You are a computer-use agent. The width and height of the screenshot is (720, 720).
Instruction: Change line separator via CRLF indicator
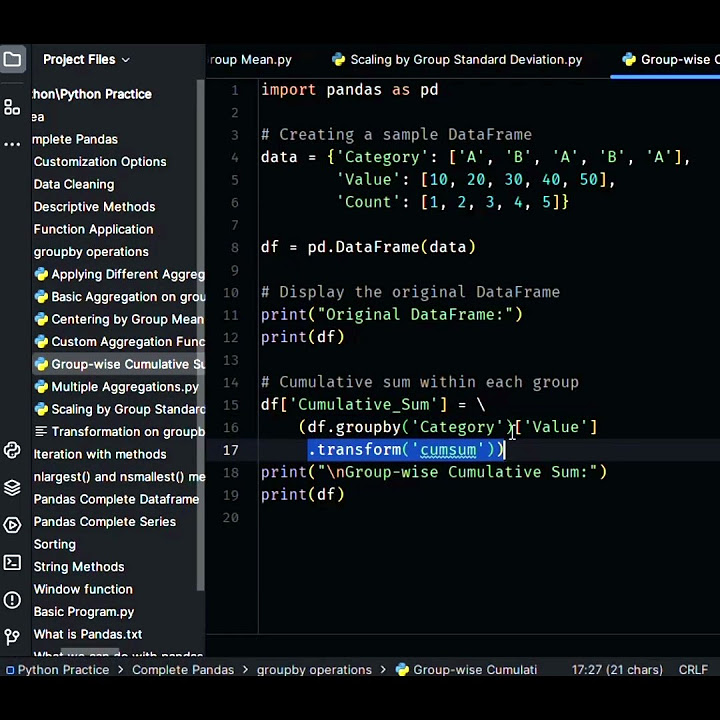pos(693,669)
